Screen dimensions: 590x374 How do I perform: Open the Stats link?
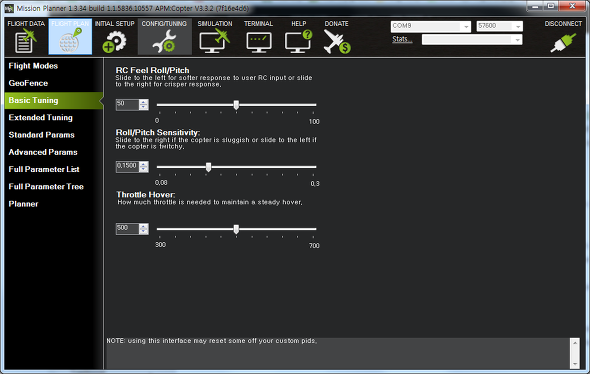(x=402, y=39)
